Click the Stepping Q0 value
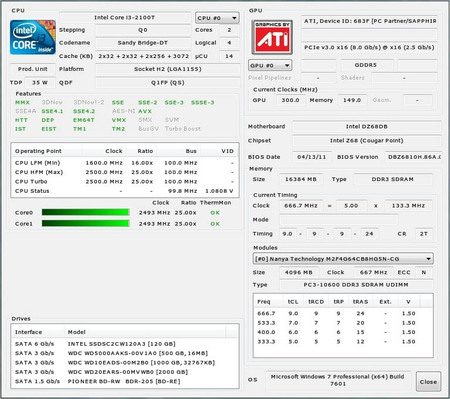450x399 pixels. (x=143, y=30)
